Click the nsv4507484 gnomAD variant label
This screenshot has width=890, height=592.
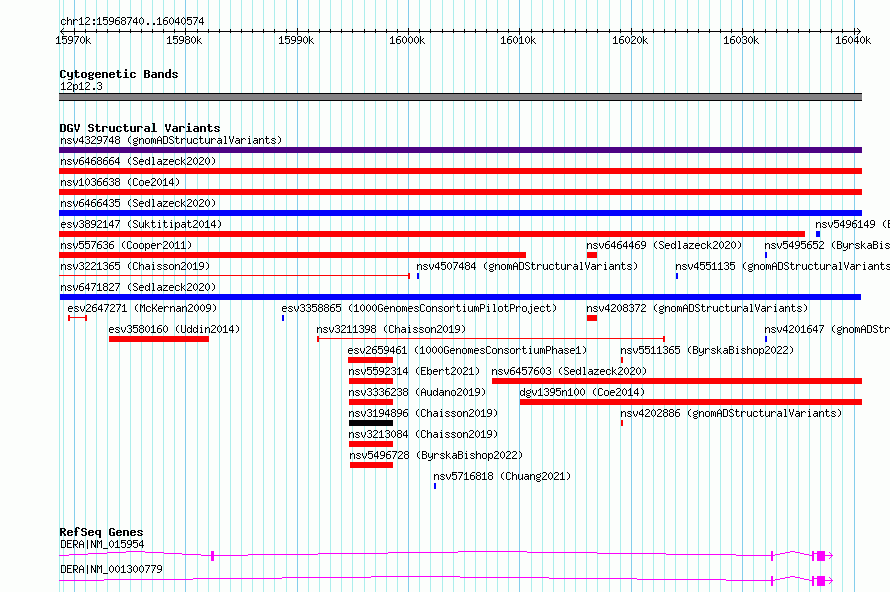(527, 266)
